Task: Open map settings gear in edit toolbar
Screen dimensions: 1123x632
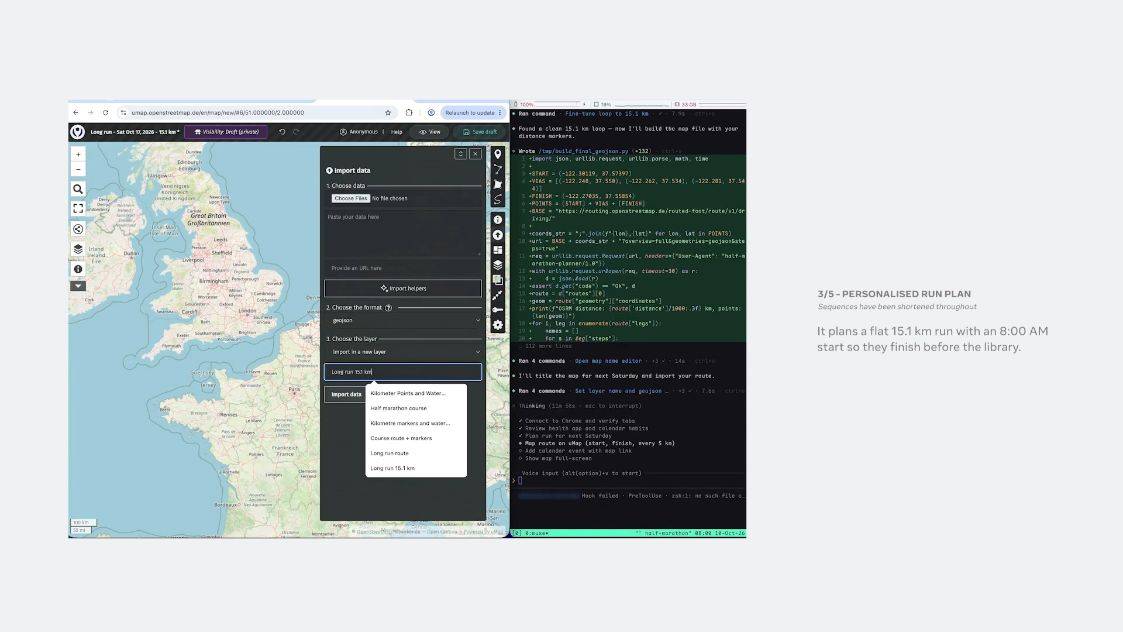Action: tap(498, 325)
